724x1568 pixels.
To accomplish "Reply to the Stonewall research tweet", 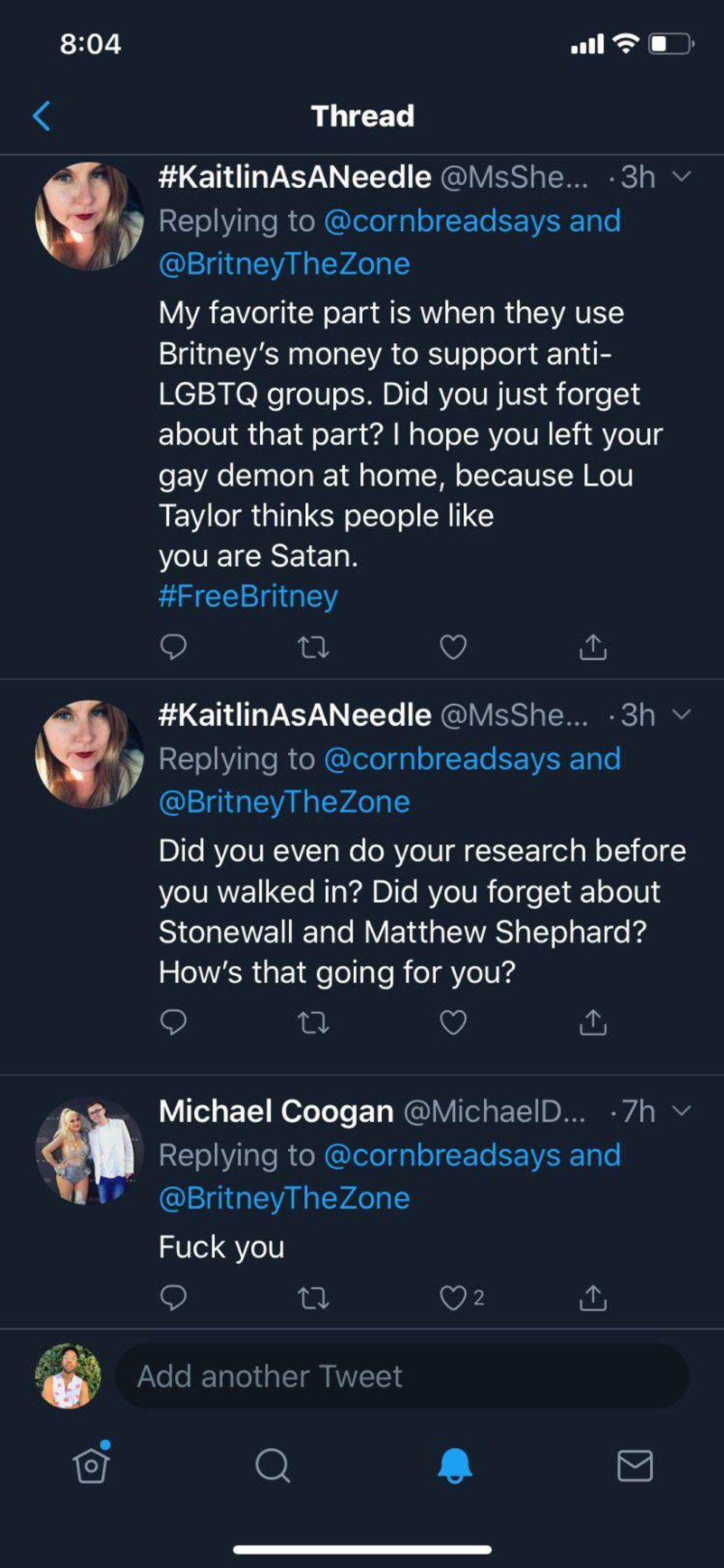I will click(x=173, y=1022).
